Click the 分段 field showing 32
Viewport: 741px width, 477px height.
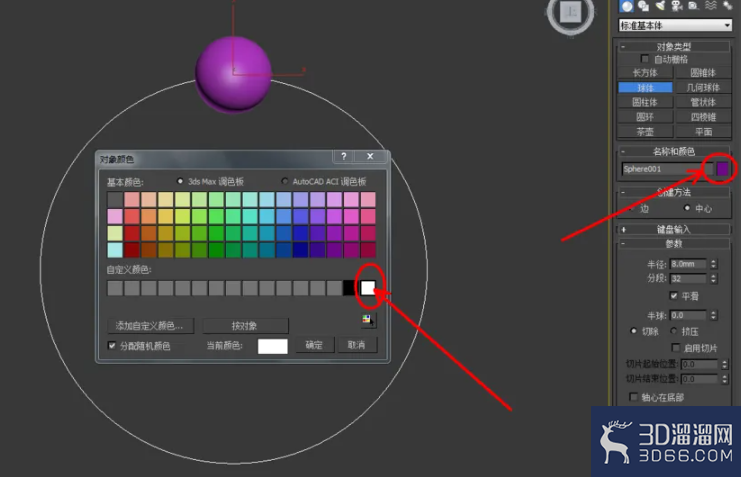[x=688, y=278]
